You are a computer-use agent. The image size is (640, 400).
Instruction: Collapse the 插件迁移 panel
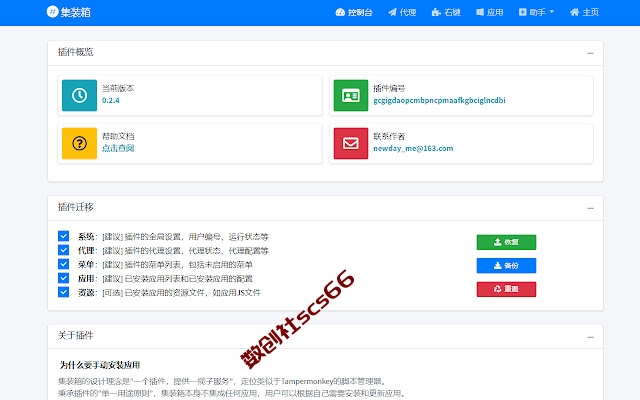tap(590, 208)
